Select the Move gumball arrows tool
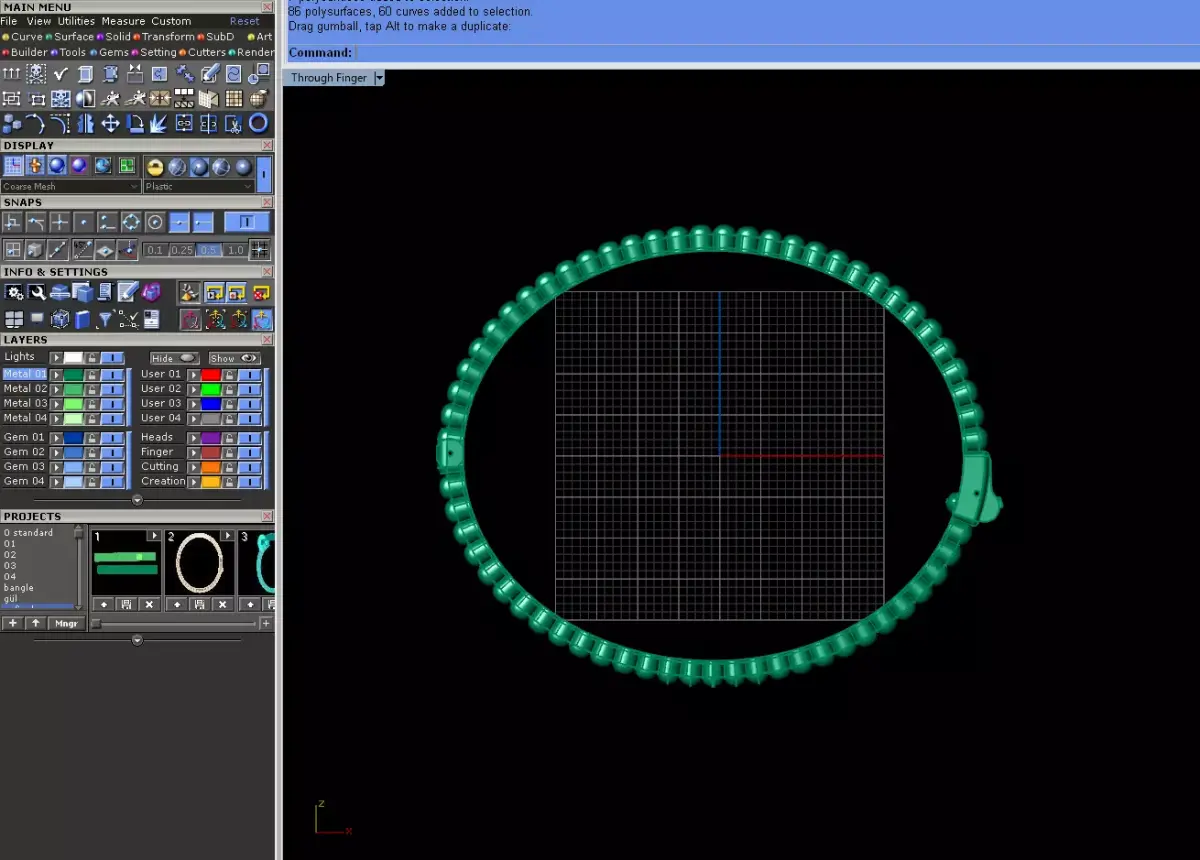Viewport: 1200px width, 860px height. point(110,122)
